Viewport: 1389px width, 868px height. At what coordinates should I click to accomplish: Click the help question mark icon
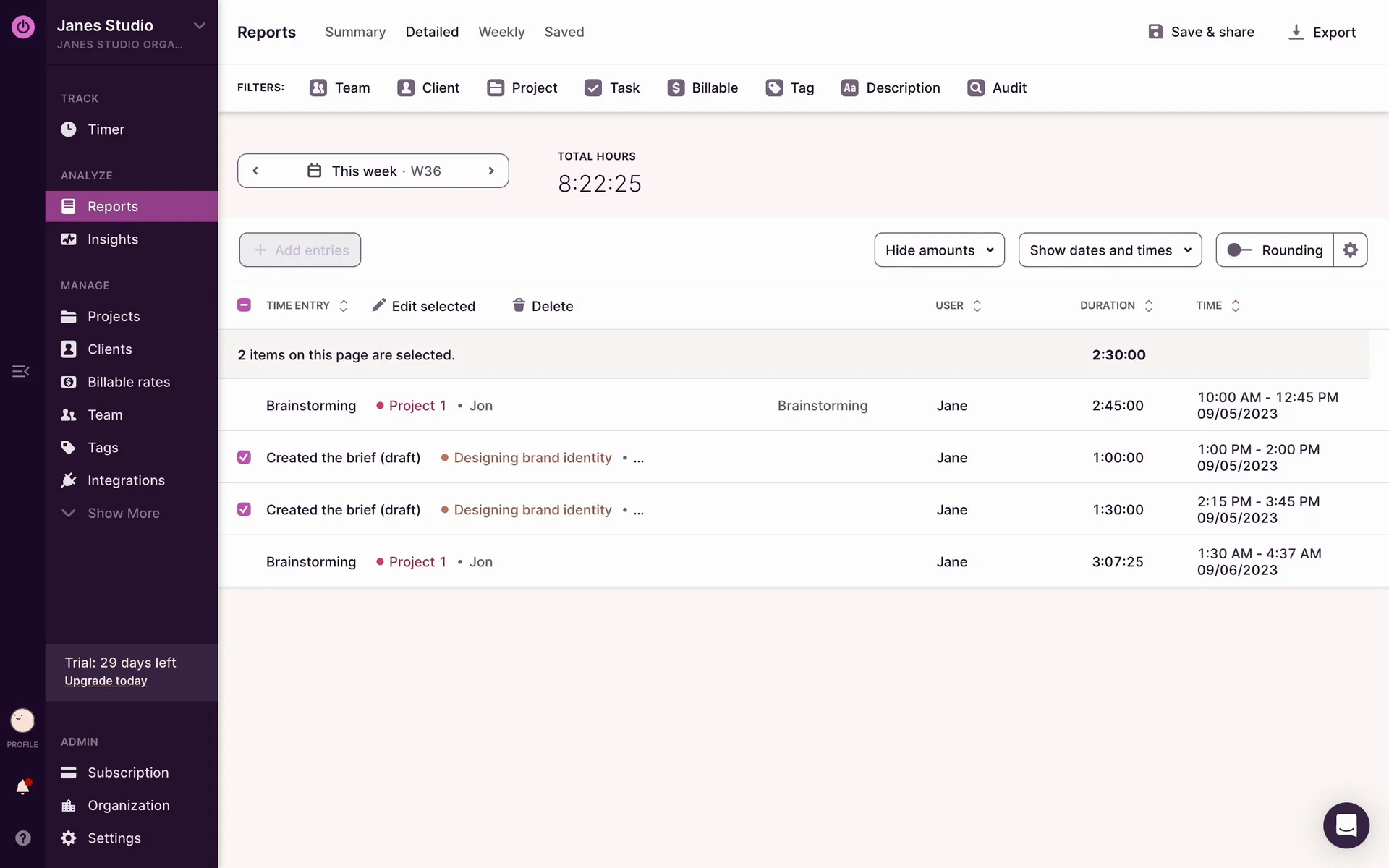[22, 838]
